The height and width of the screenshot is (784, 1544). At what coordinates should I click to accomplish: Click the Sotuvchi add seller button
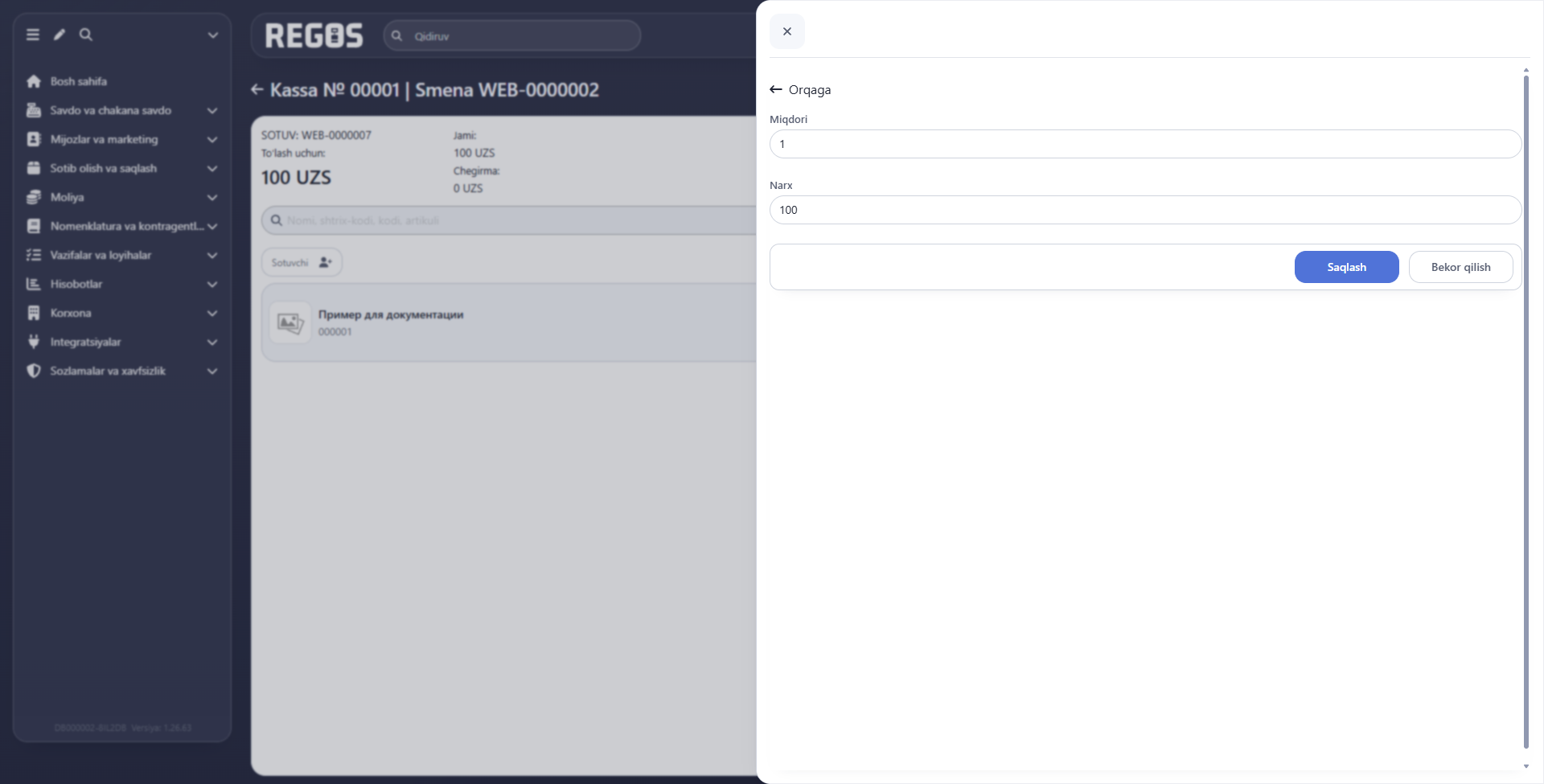302,262
